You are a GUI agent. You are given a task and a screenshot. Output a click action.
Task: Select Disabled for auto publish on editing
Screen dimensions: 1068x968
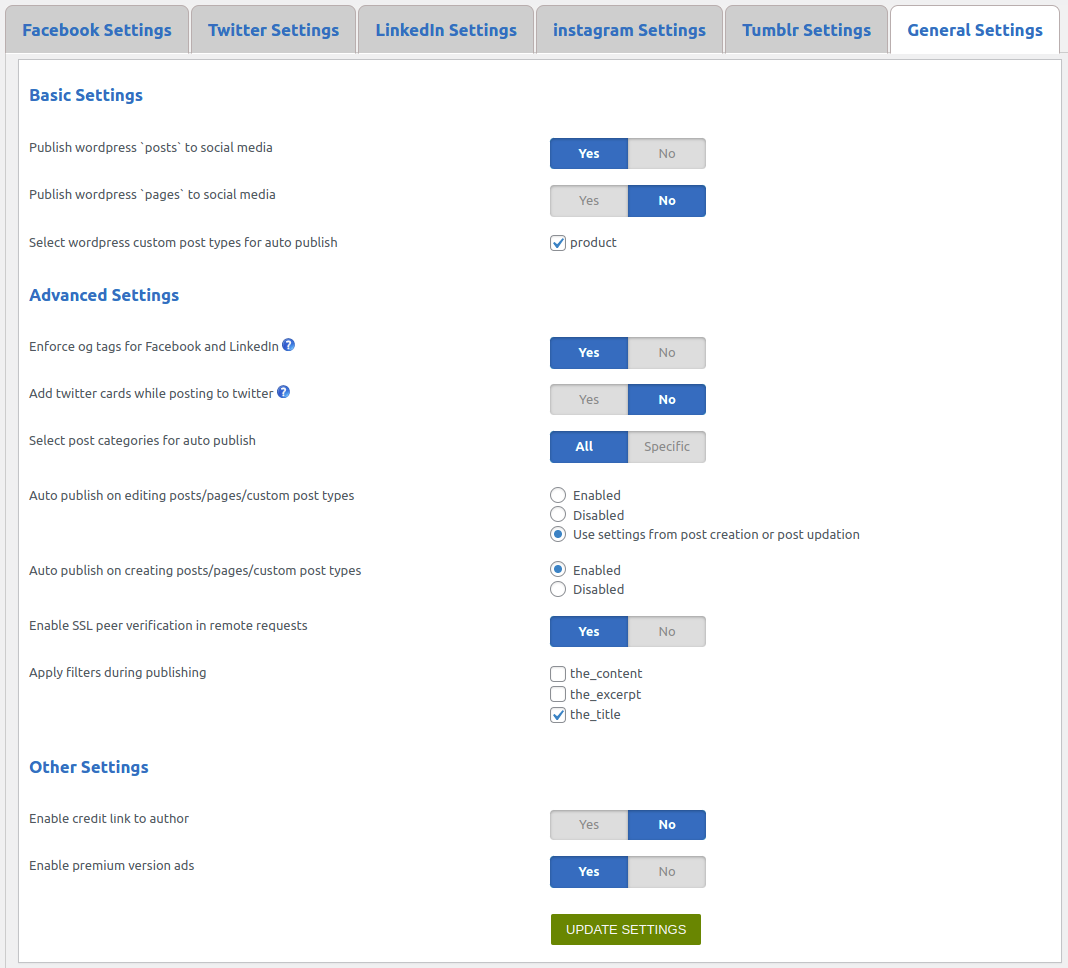tap(558, 514)
